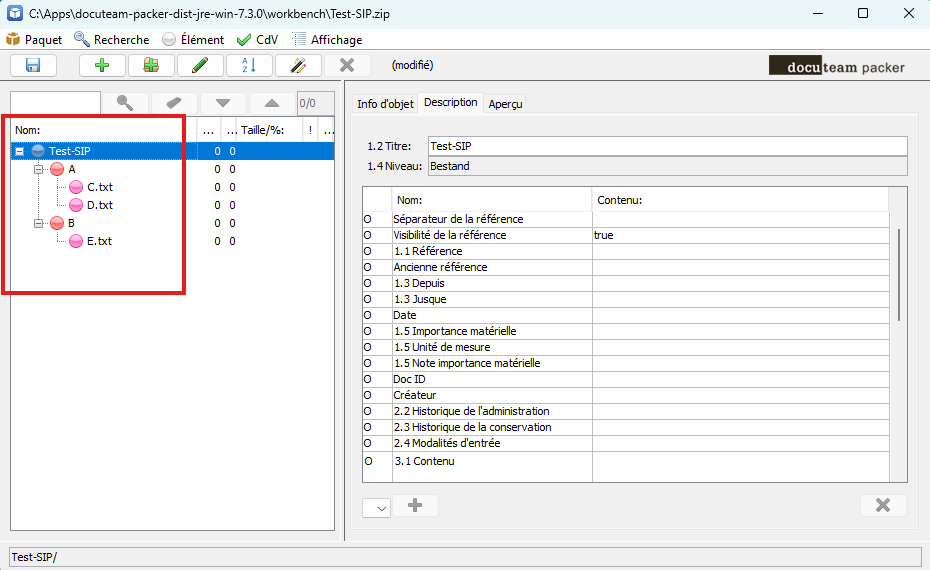
Task: Click the Ancienne référence row
Action: [626, 268]
